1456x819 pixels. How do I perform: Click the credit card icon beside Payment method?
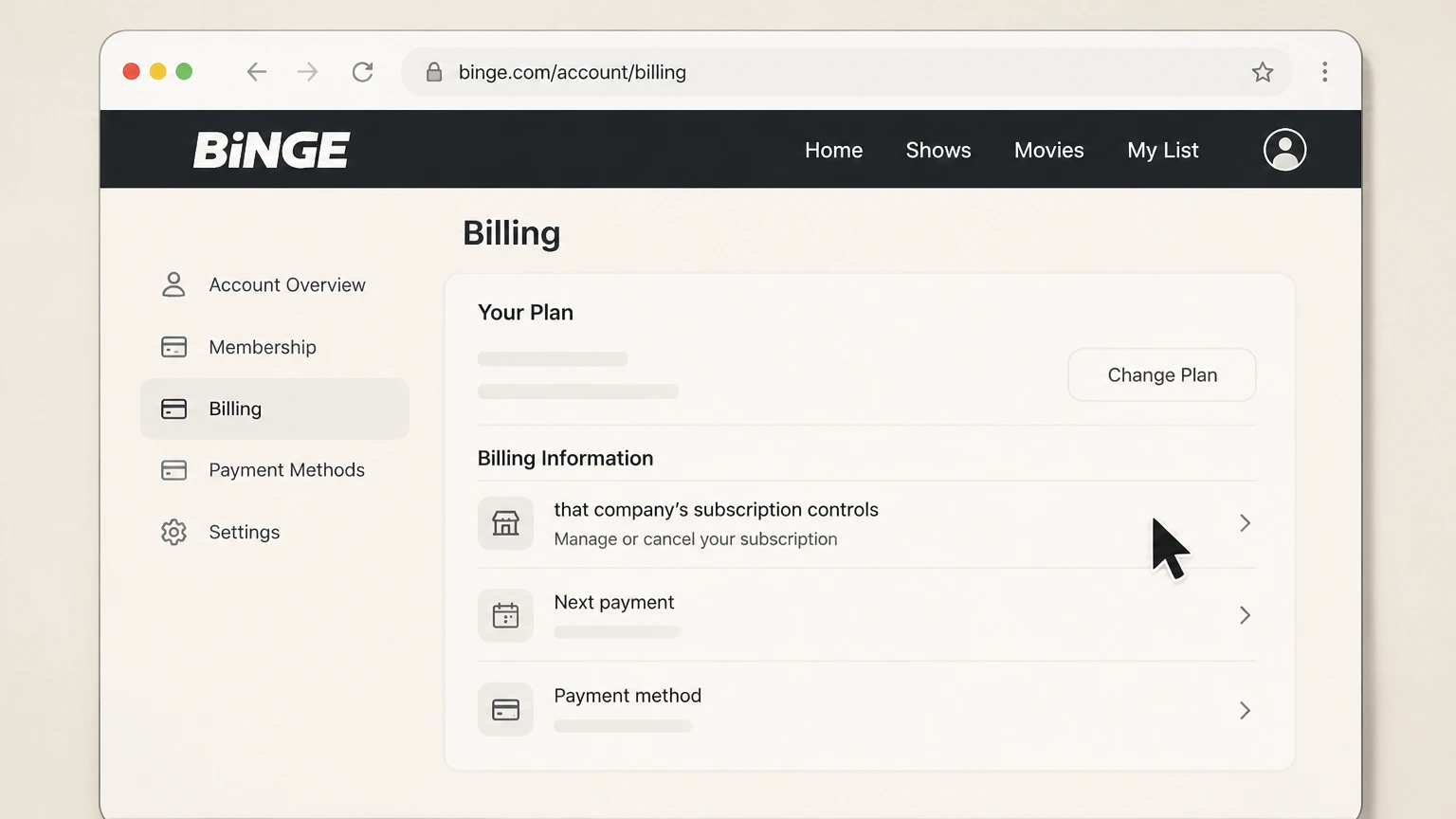click(505, 710)
